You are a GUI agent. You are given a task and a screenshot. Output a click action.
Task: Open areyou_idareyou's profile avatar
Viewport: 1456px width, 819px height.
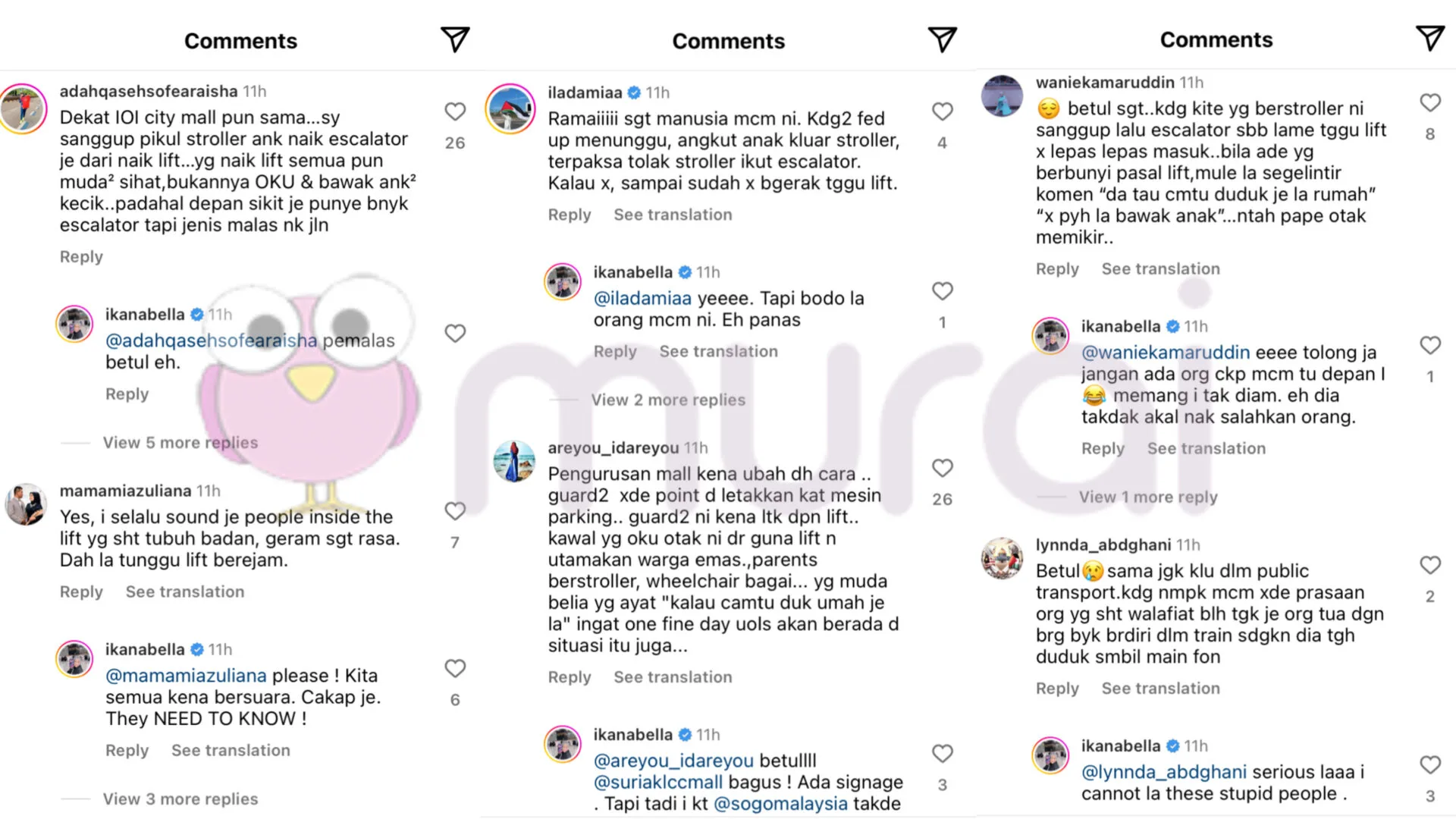click(x=513, y=461)
